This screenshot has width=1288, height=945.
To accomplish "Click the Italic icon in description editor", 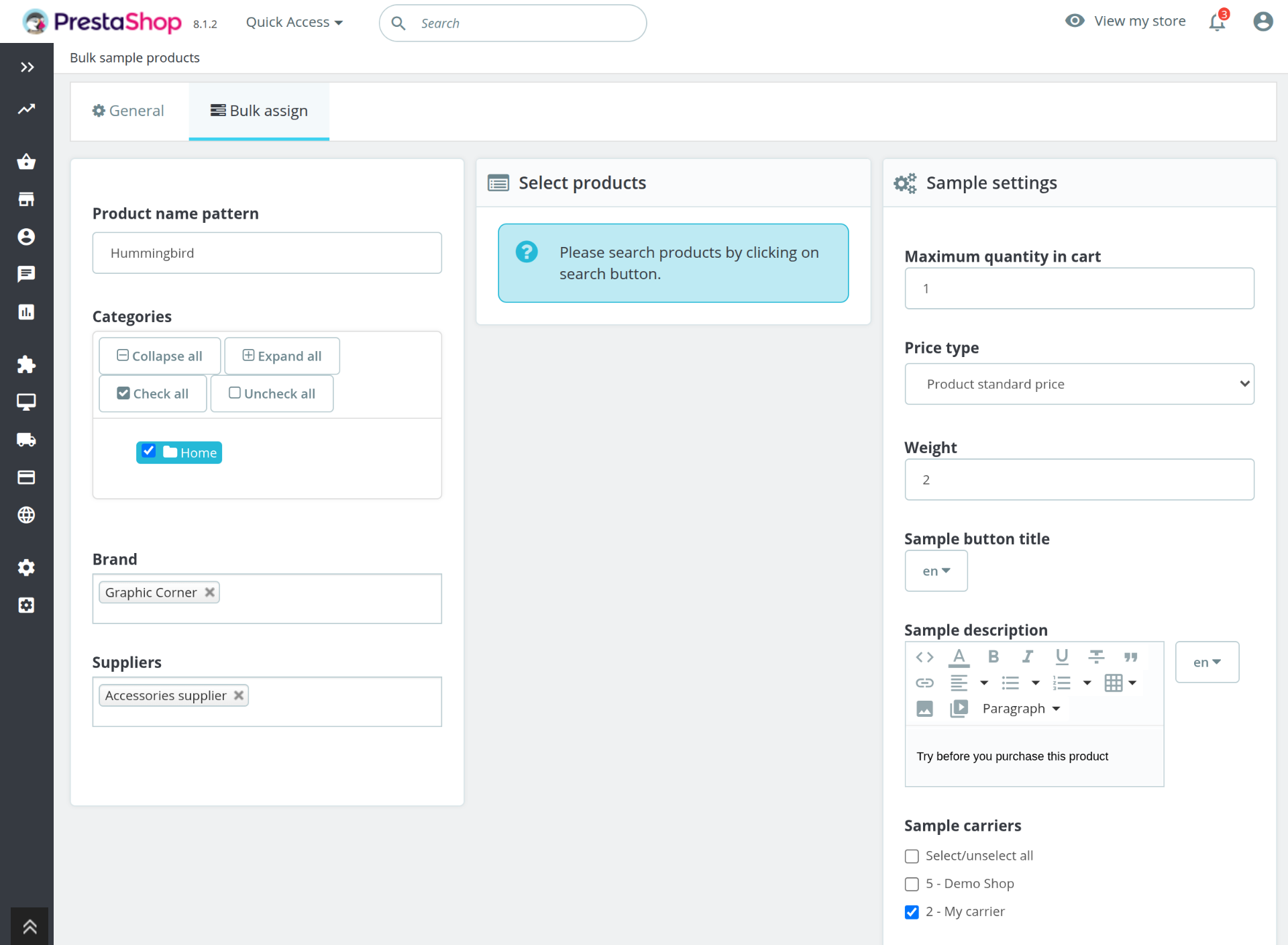I will pyautogui.click(x=1027, y=656).
